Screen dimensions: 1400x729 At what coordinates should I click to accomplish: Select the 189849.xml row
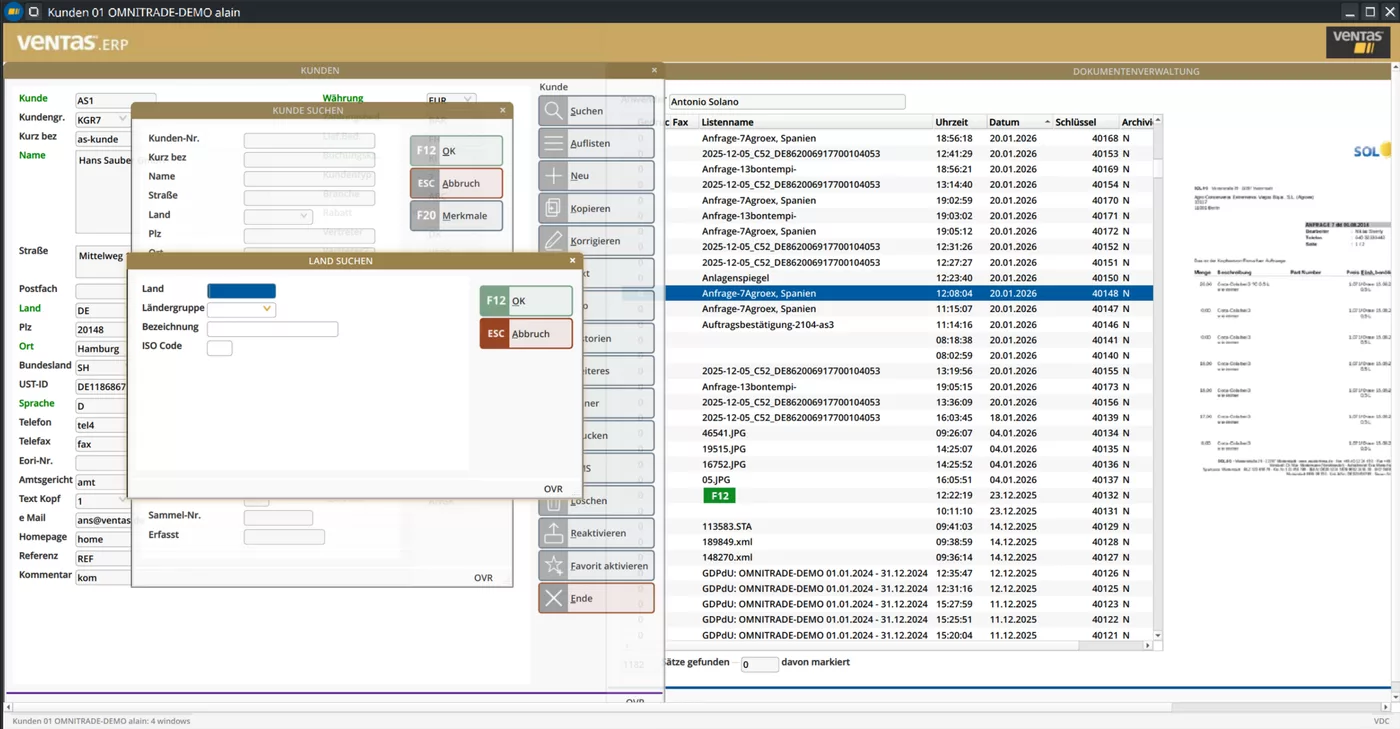click(908, 542)
